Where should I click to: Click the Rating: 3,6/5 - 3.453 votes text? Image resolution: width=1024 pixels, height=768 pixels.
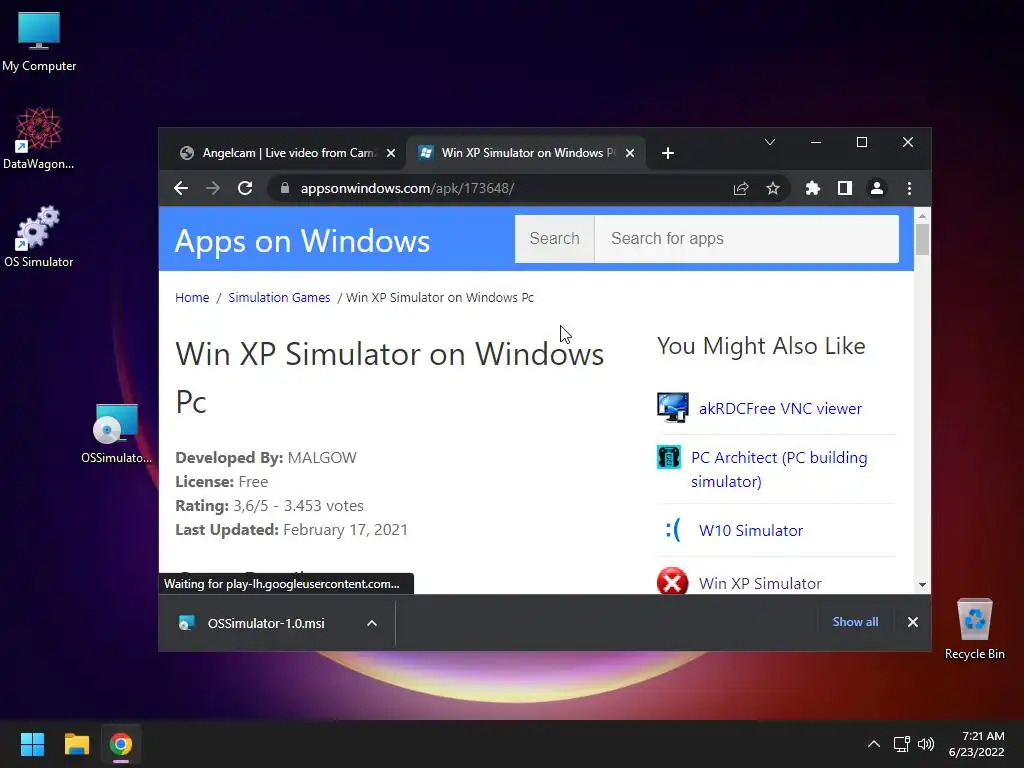(269, 505)
